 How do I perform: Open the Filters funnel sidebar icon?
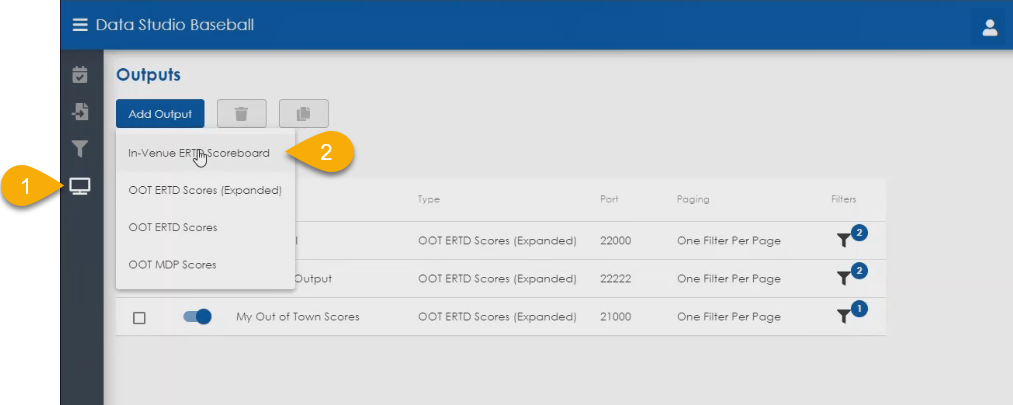[80, 149]
